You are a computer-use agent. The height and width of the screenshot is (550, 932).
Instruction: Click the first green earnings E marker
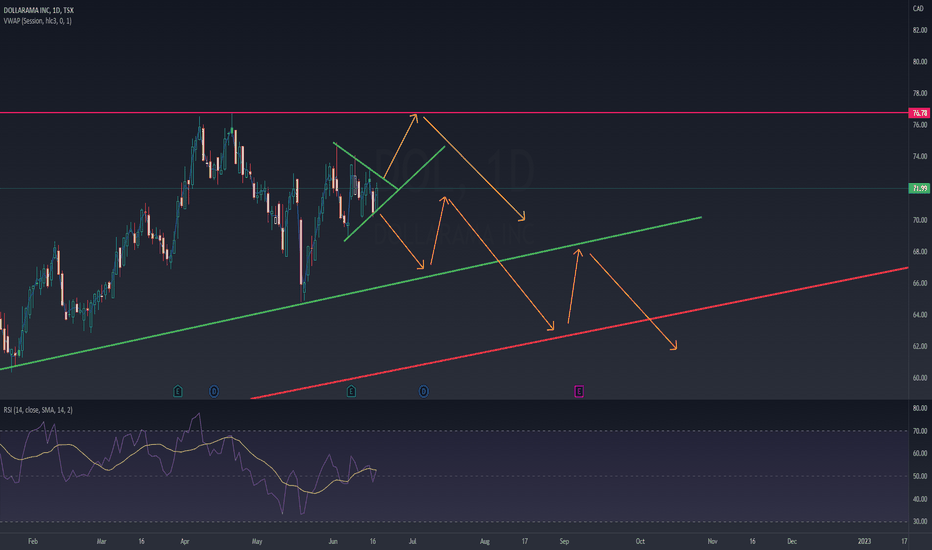pyautogui.click(x=178, y=391)
